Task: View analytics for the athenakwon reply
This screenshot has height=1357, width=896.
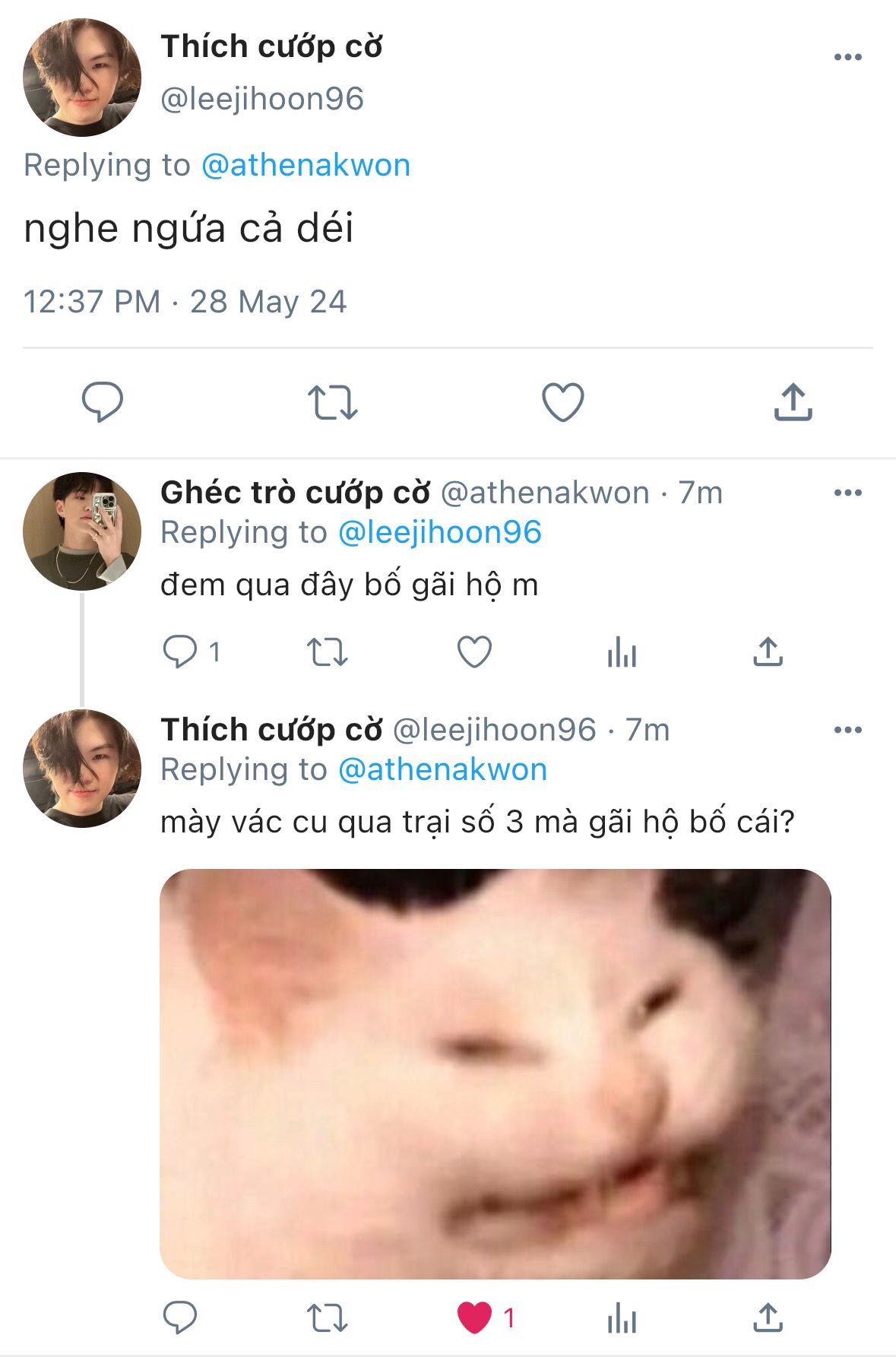Action: coord(622,652)
